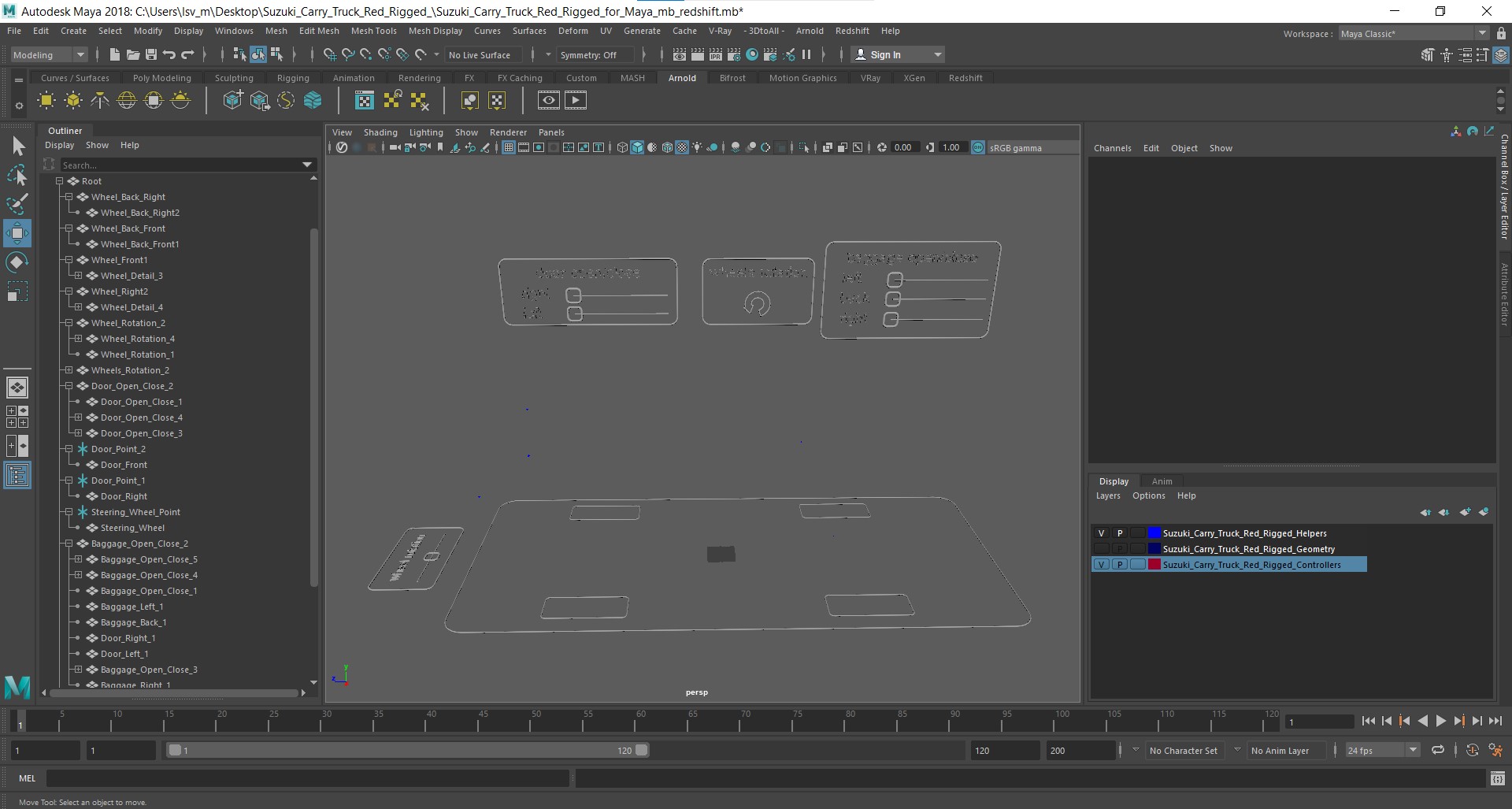Toggle visibility V of Controllers layer
This screenshot has width=1512, height=809.
(1101, 565)
